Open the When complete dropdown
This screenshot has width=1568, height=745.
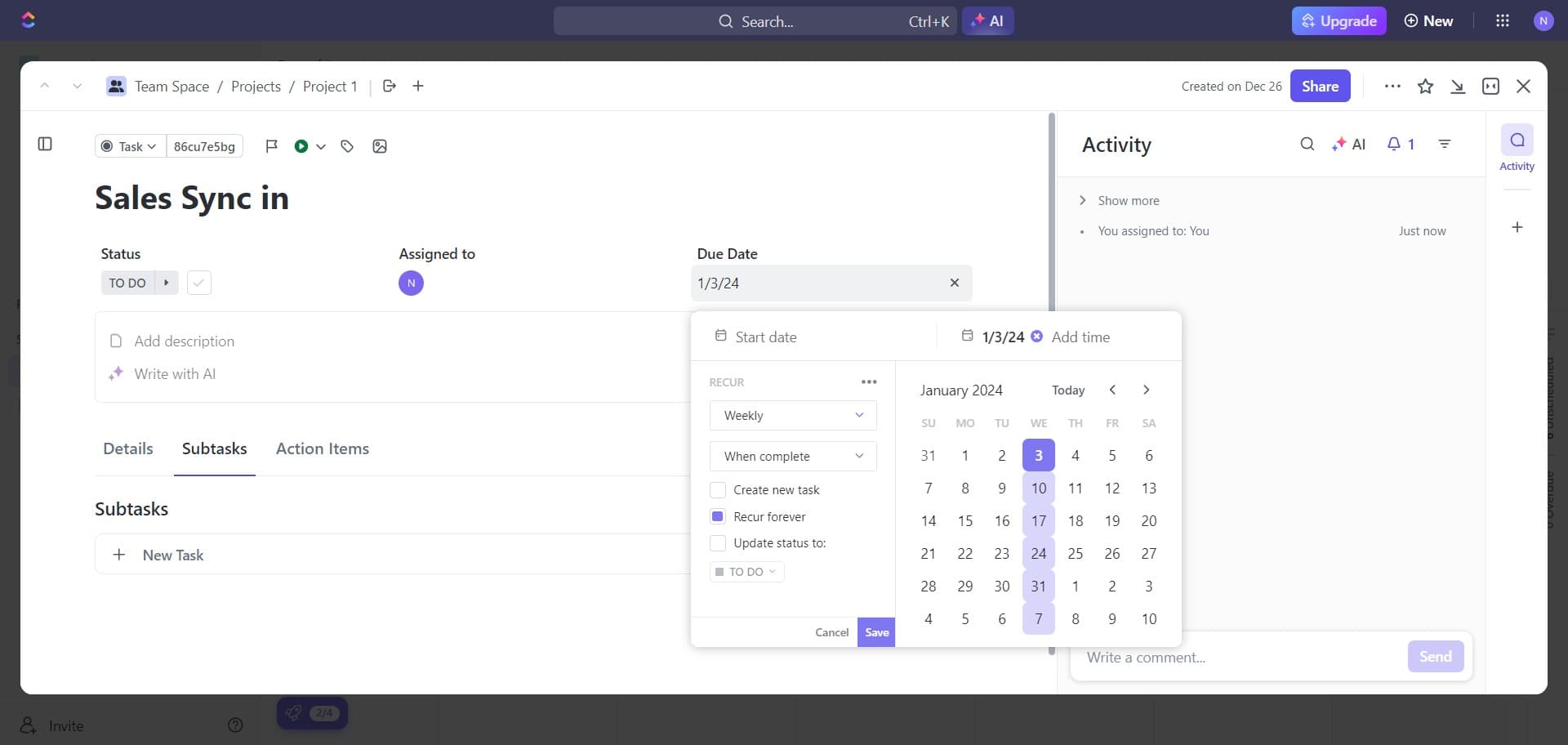[x=792, y=457]
